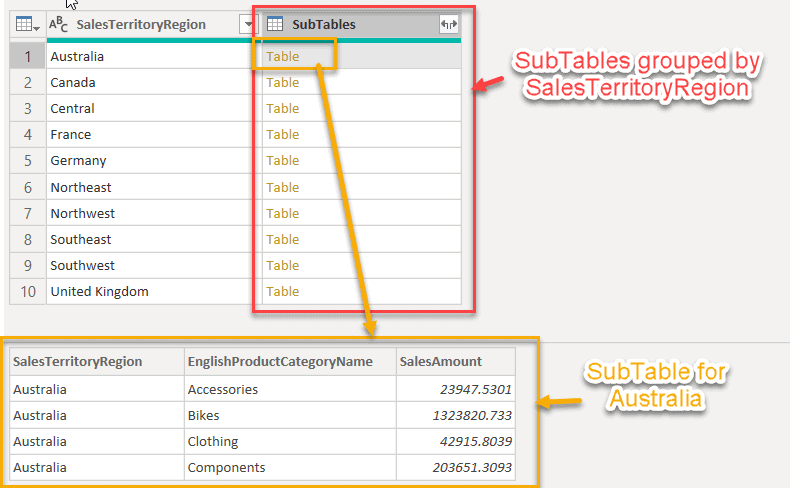Click the 203651.3093 sales amount cell
Image resolution: width=790 pixels, height=488 pixels.
tap(468, 467)
